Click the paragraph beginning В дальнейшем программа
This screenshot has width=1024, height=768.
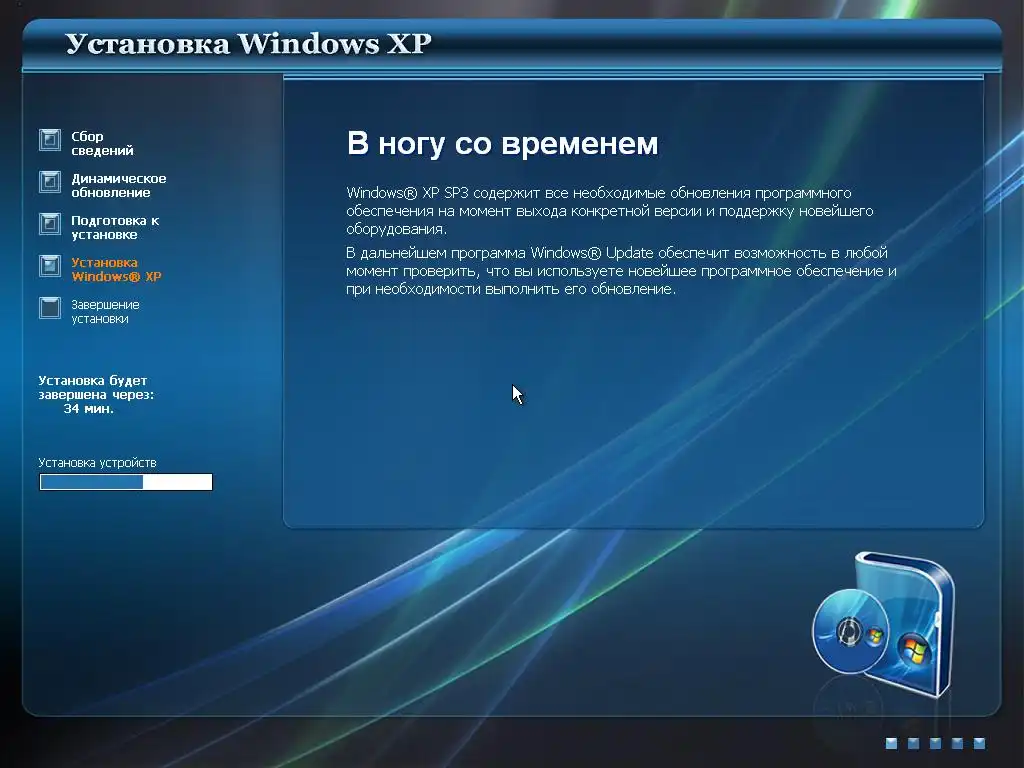[x=621, y=270]
